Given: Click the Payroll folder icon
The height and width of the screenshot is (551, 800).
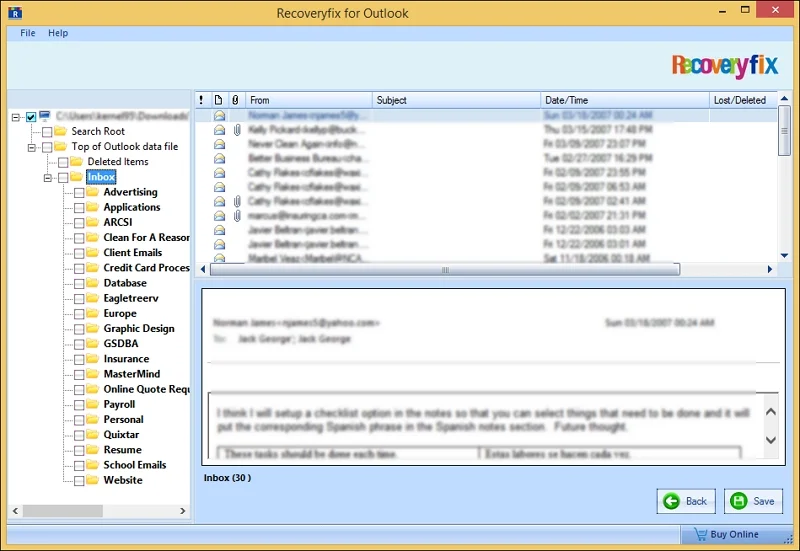Looking at the screenshot, I should (x=92, y=404).
